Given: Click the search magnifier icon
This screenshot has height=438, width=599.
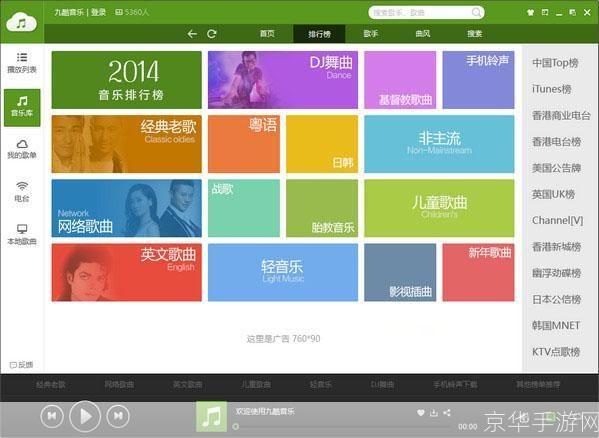Looking at the screenshot, I should coord(476,13).
